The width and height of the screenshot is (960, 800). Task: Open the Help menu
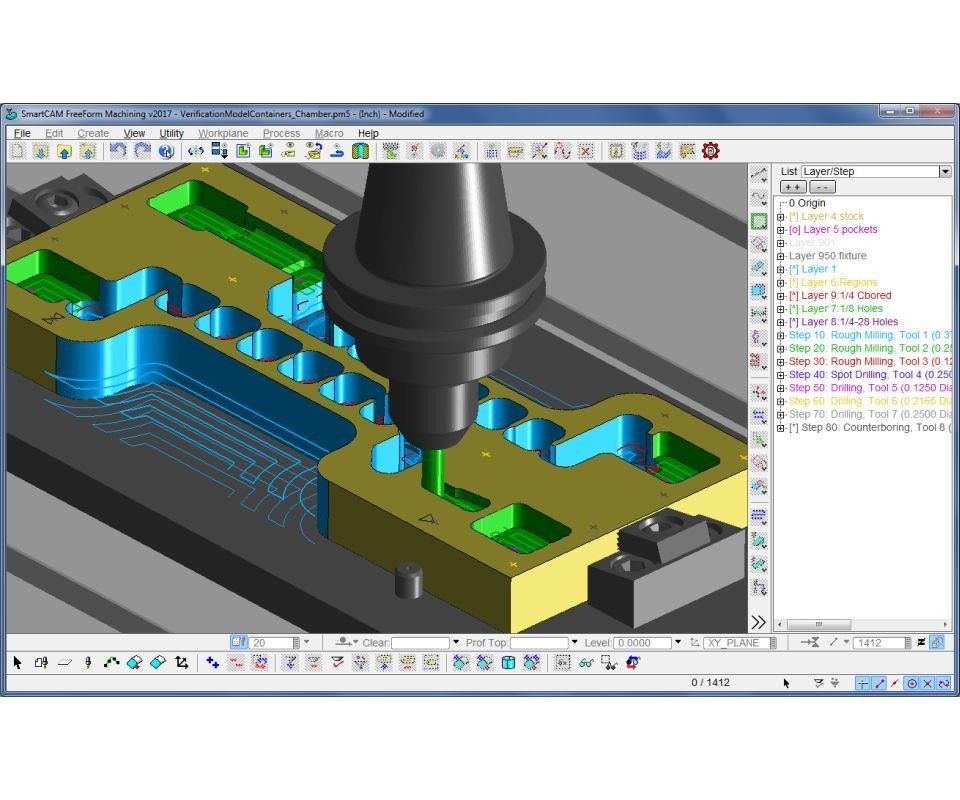click(368, 133)
